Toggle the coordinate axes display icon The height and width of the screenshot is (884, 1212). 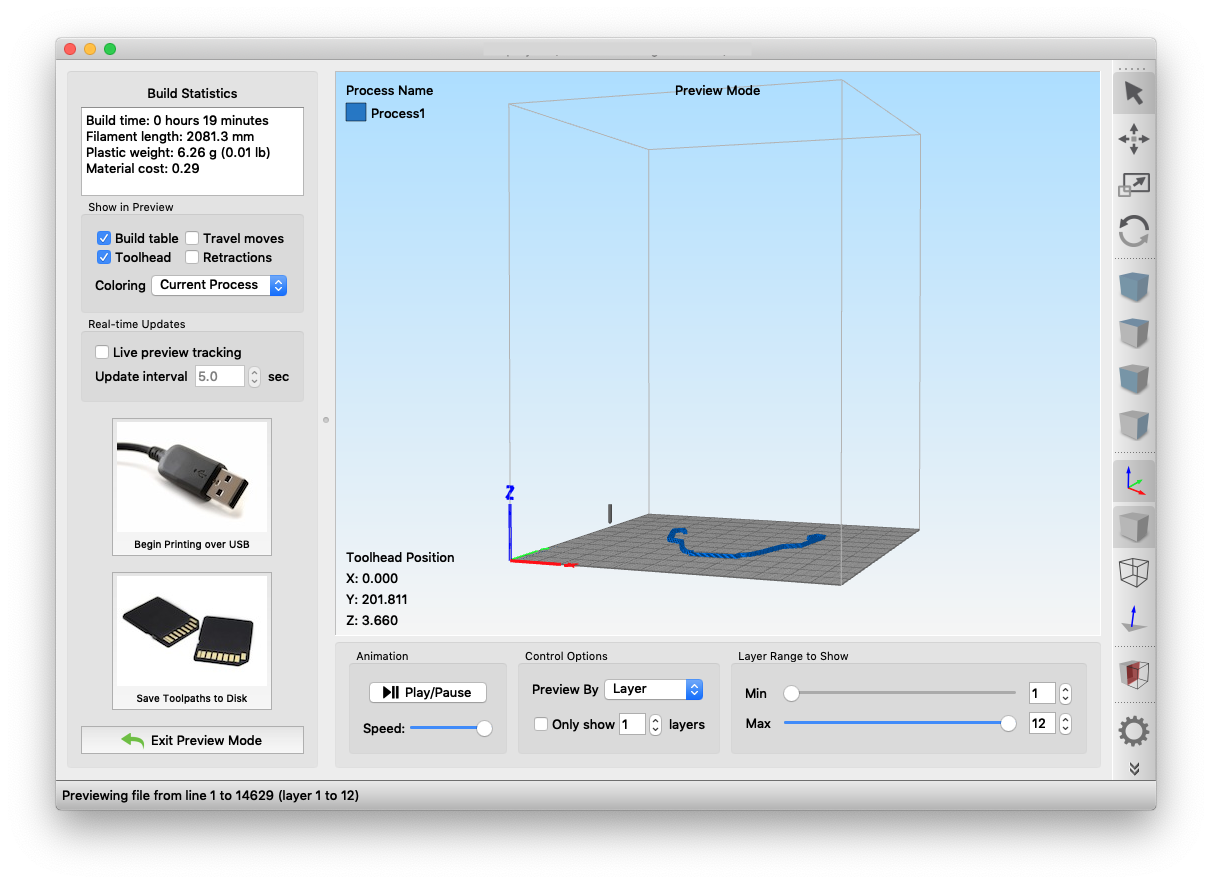1133,480
